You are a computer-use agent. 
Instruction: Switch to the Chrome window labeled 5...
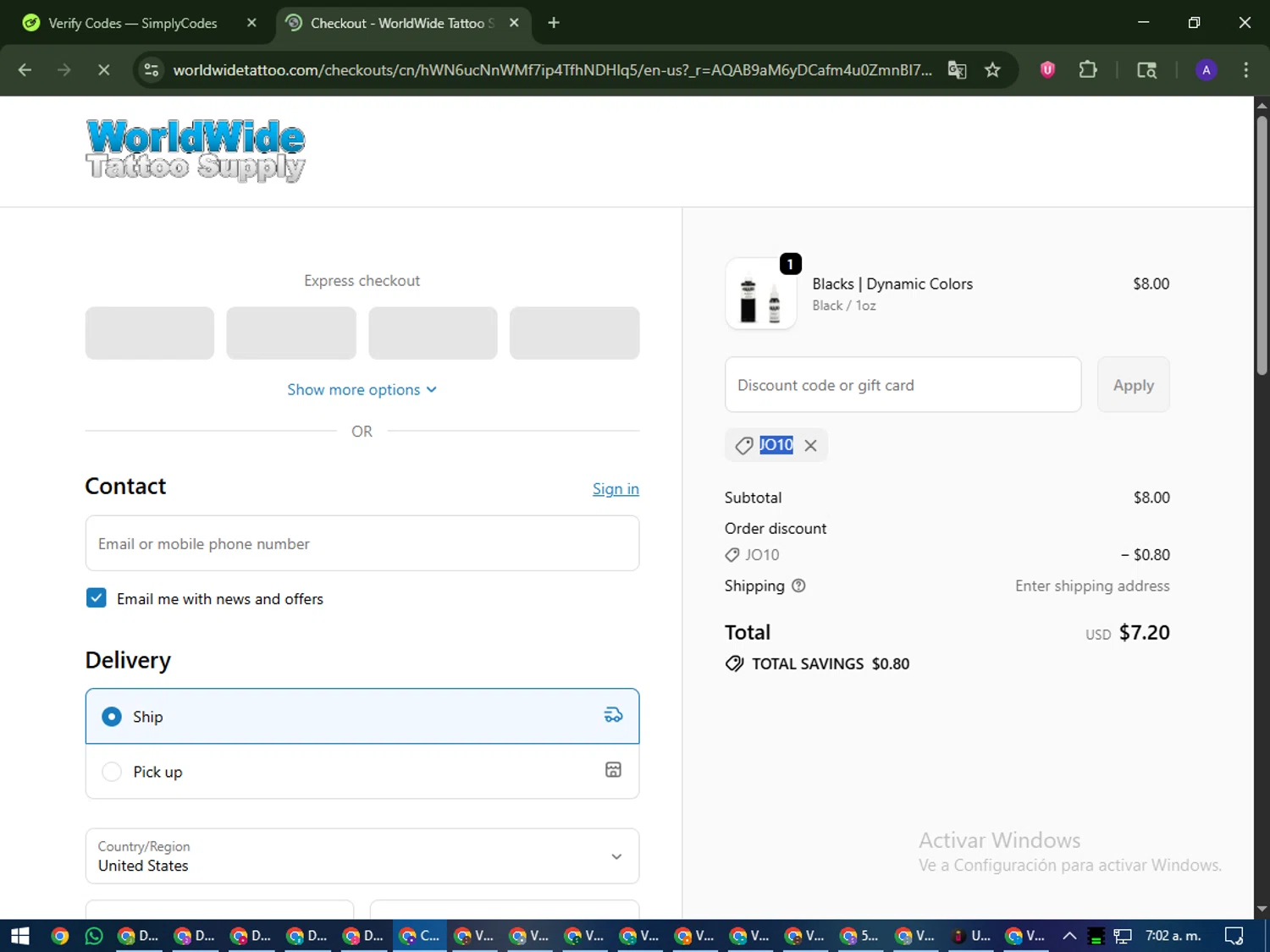tap(859, 936)
